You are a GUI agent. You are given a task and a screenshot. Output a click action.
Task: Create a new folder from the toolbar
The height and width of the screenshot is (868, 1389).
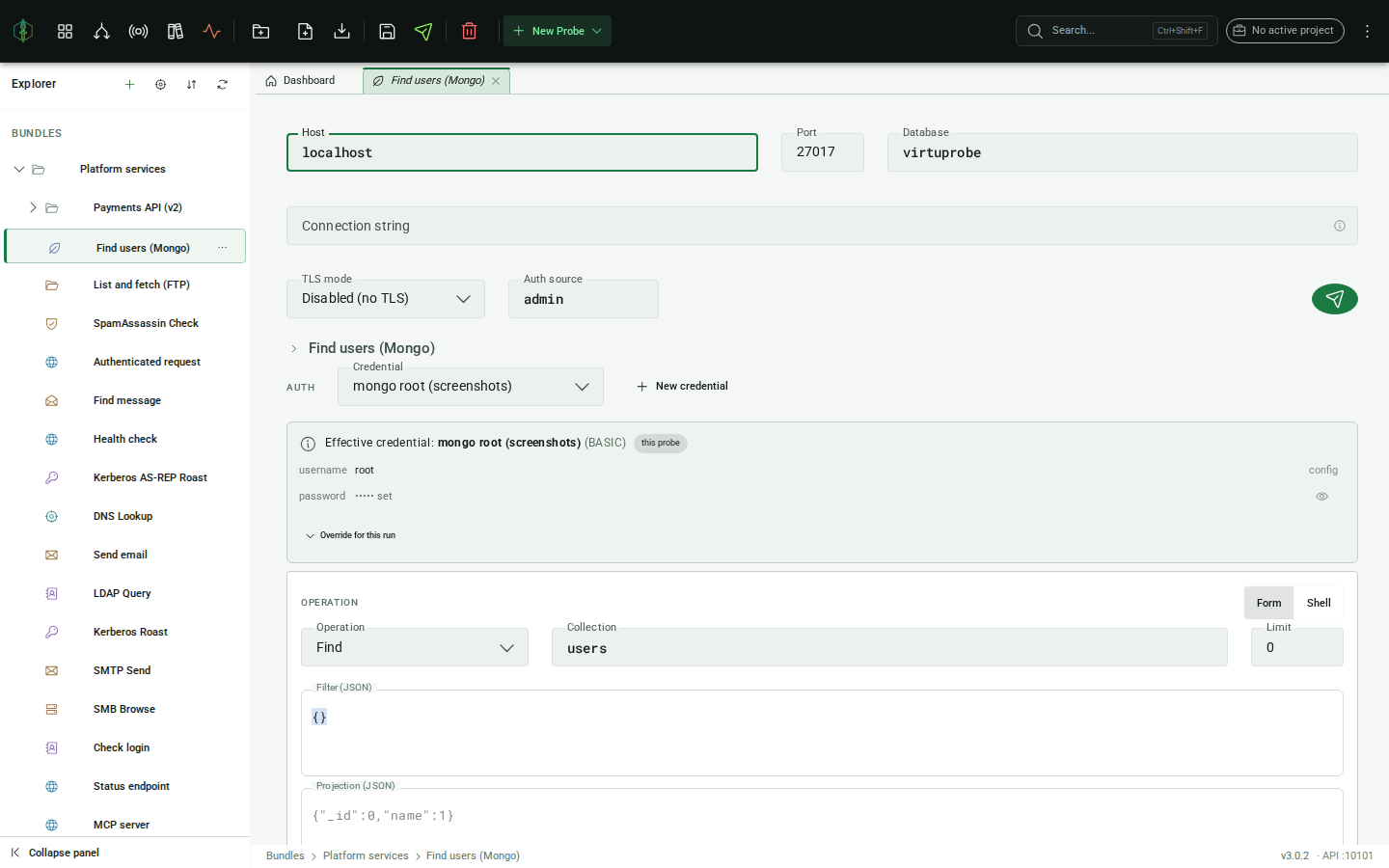pyautogui.click(x=260, y=31)
